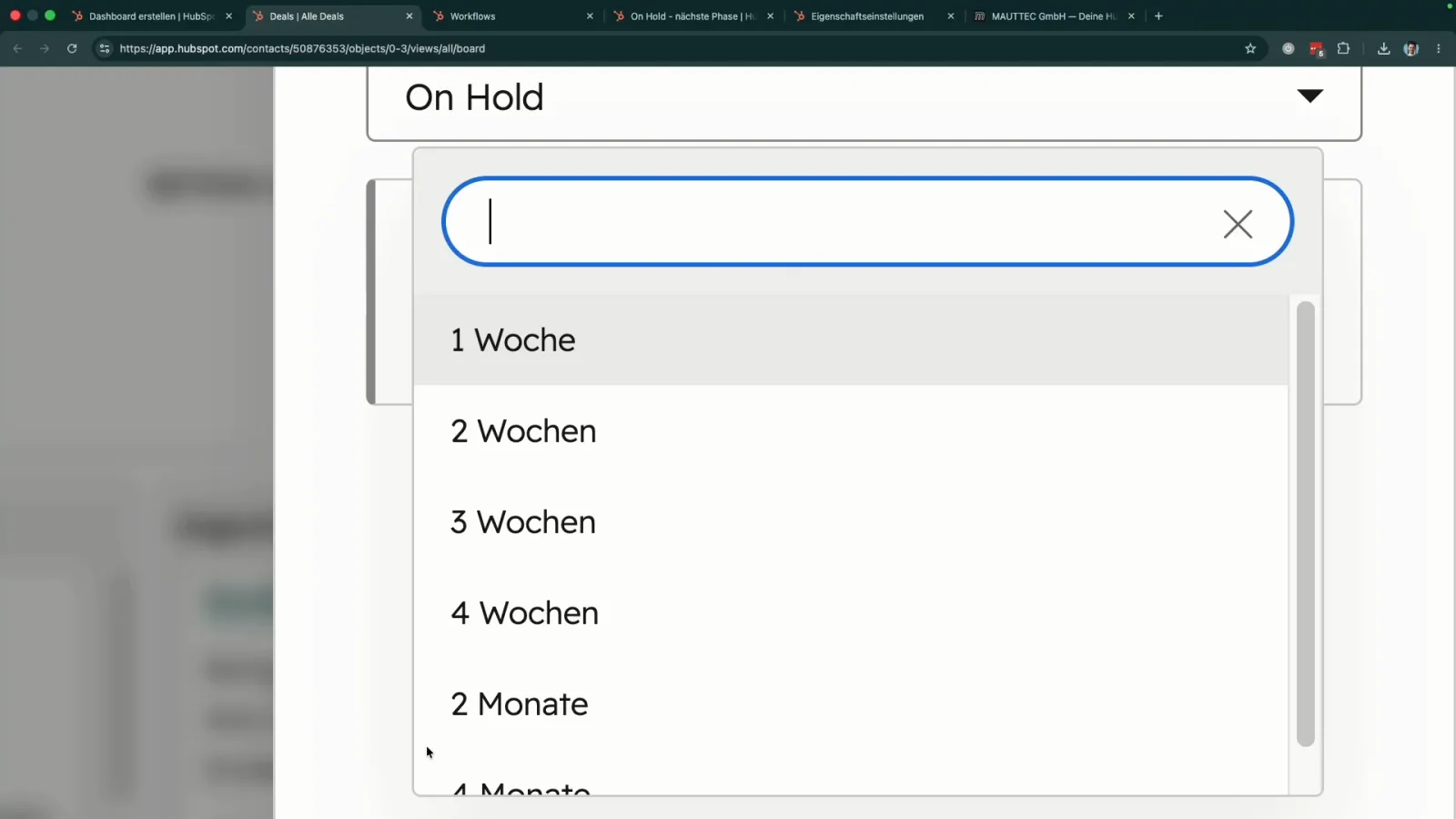Choose the "2 Monate" option
Image resolution: width=1456 pixels, height=819 pixels.
[x=851, y=703]
